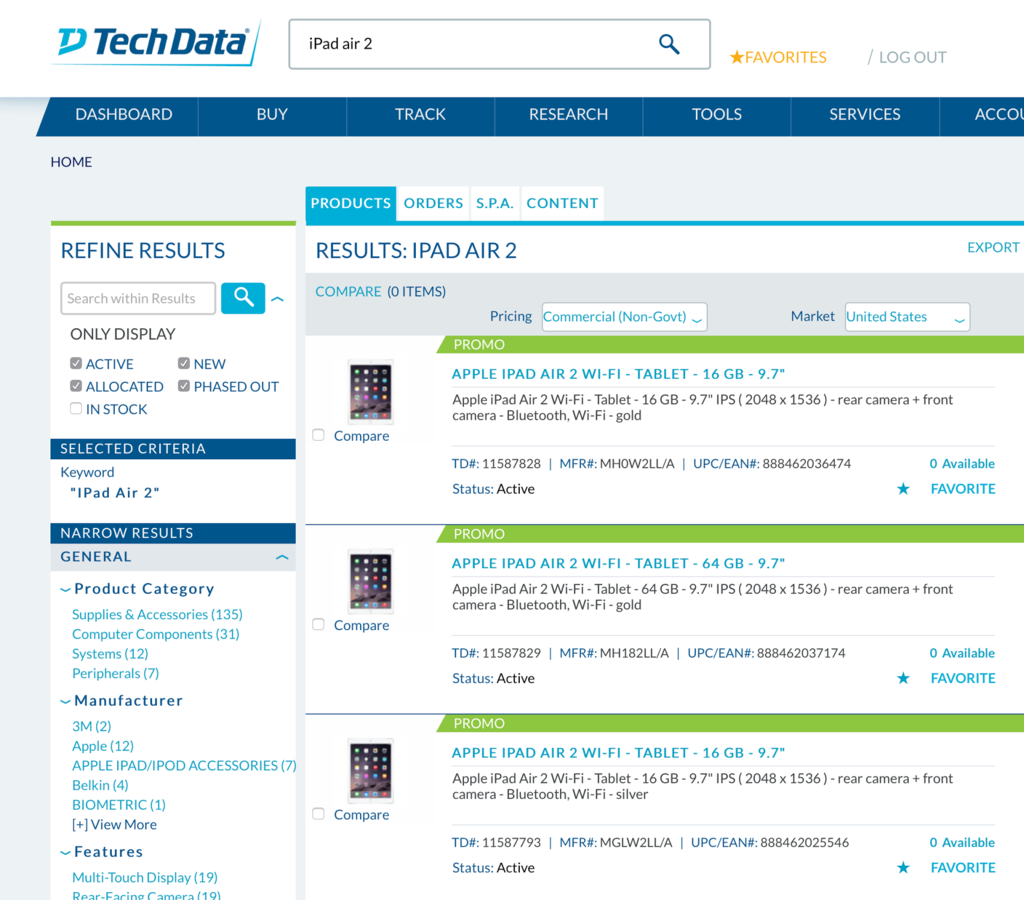The width and height of the screenshot is (1024, 900).
Task: Expand manufacturers with View More
Action: click(x=114, y=824)
